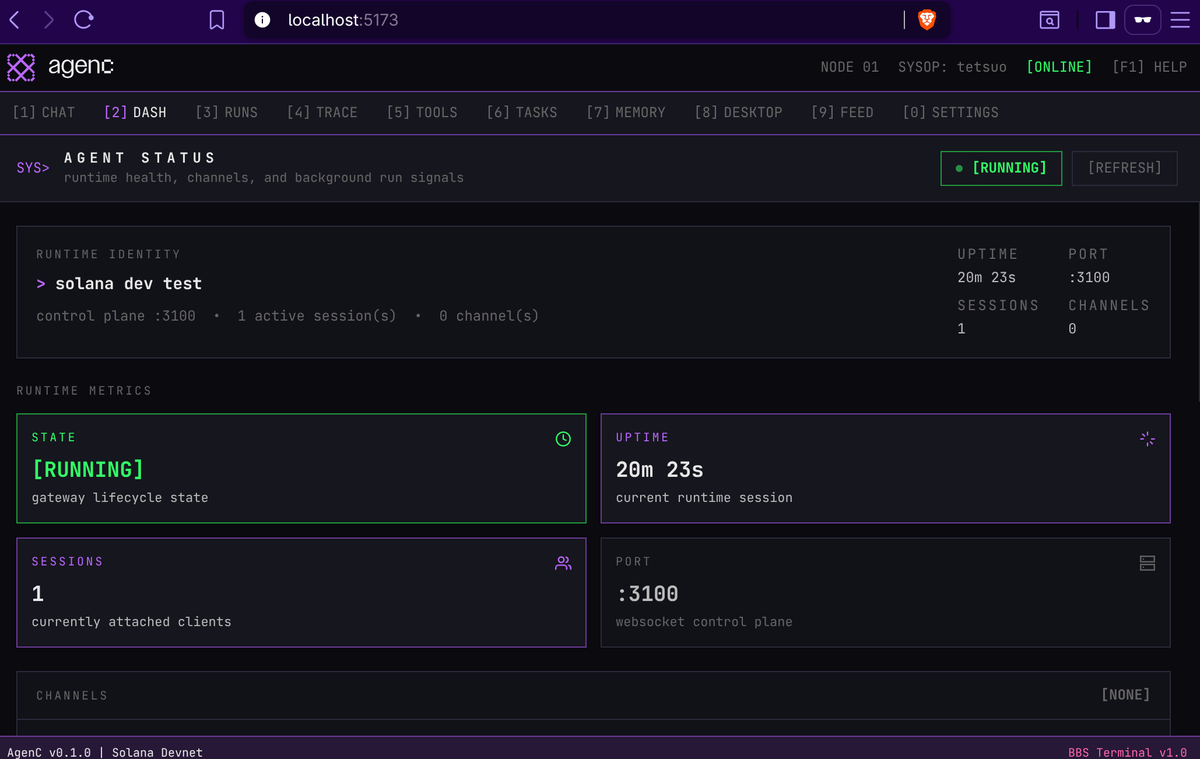Click the 'AGENT STATUS' heading

coord(140,158)
